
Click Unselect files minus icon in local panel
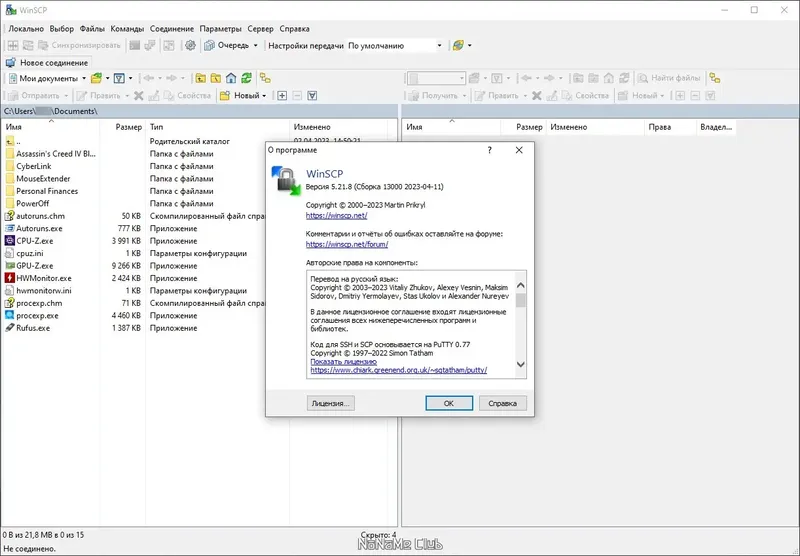pyautogui.click(x=297, y=95)
